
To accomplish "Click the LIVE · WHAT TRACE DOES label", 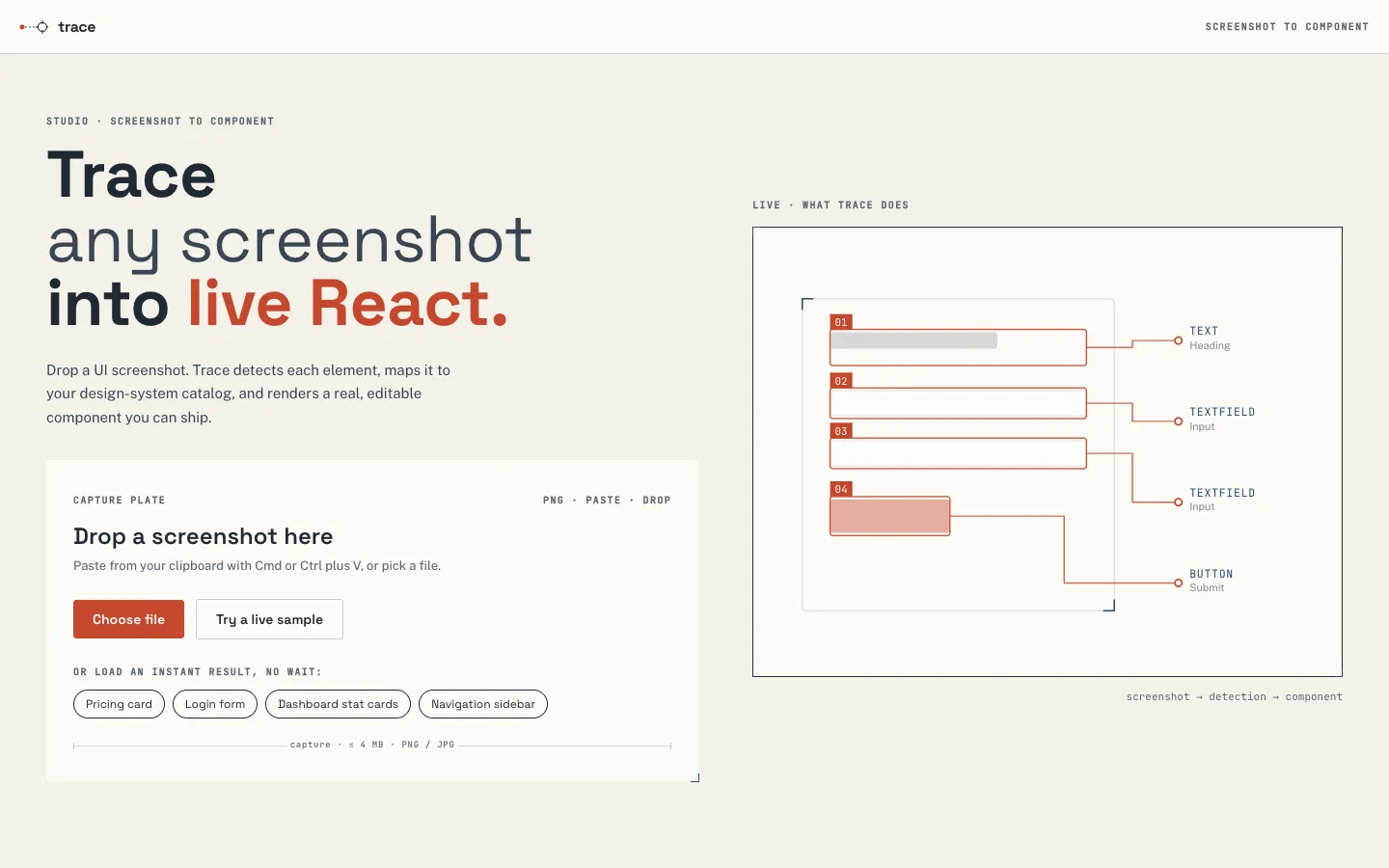I will click(x=831, y=205).
